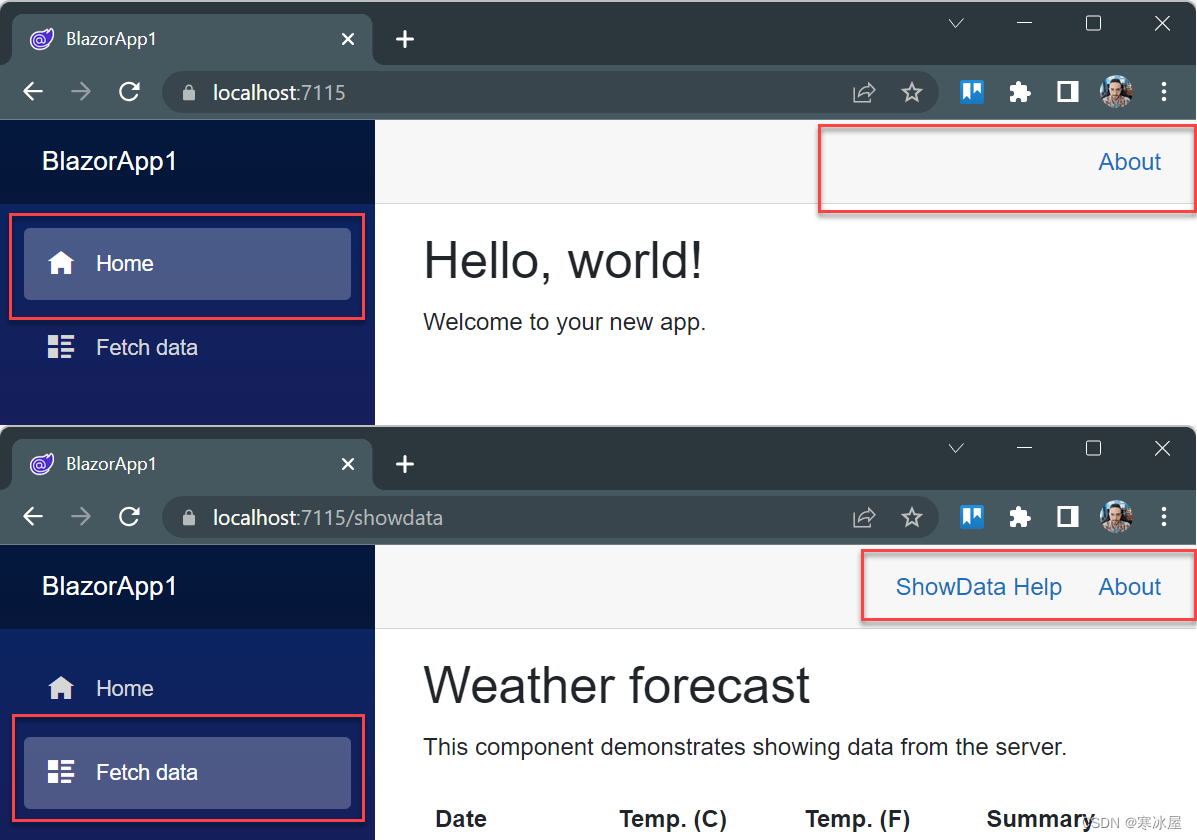
Task: Open ShowData Help link
Action: tap(979, 586)
